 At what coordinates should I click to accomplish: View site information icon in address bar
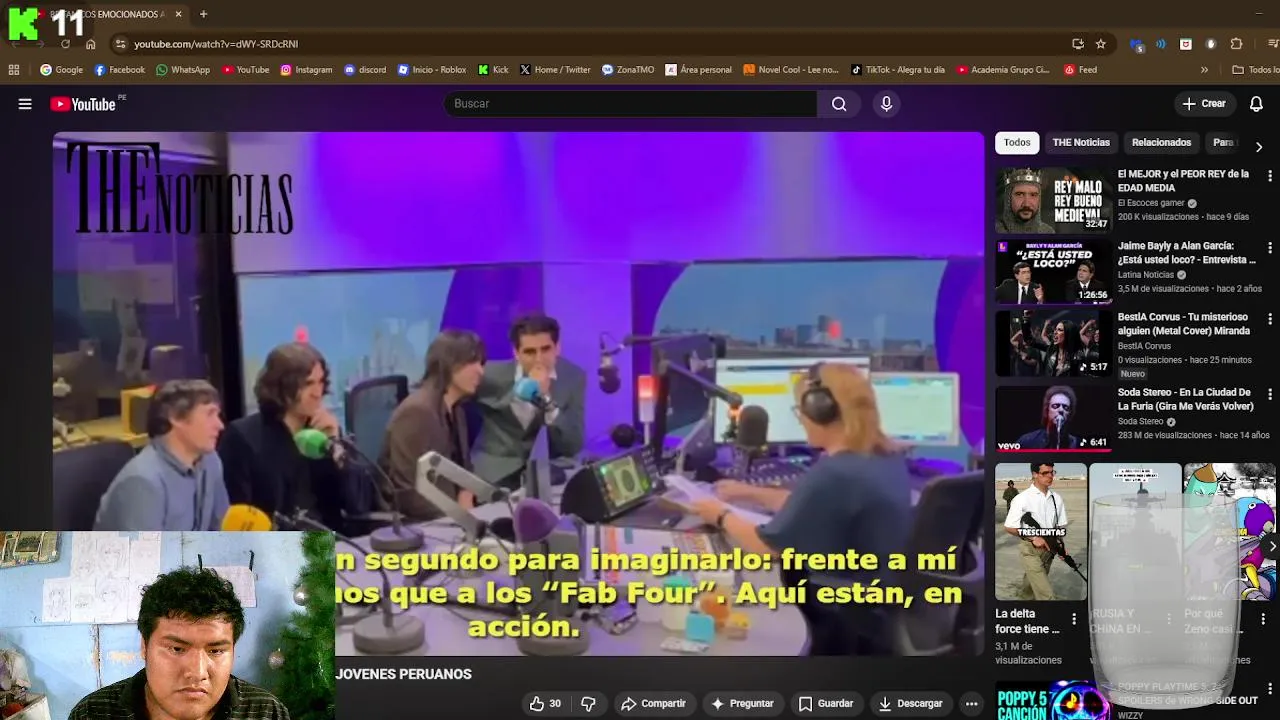point(120,44)
